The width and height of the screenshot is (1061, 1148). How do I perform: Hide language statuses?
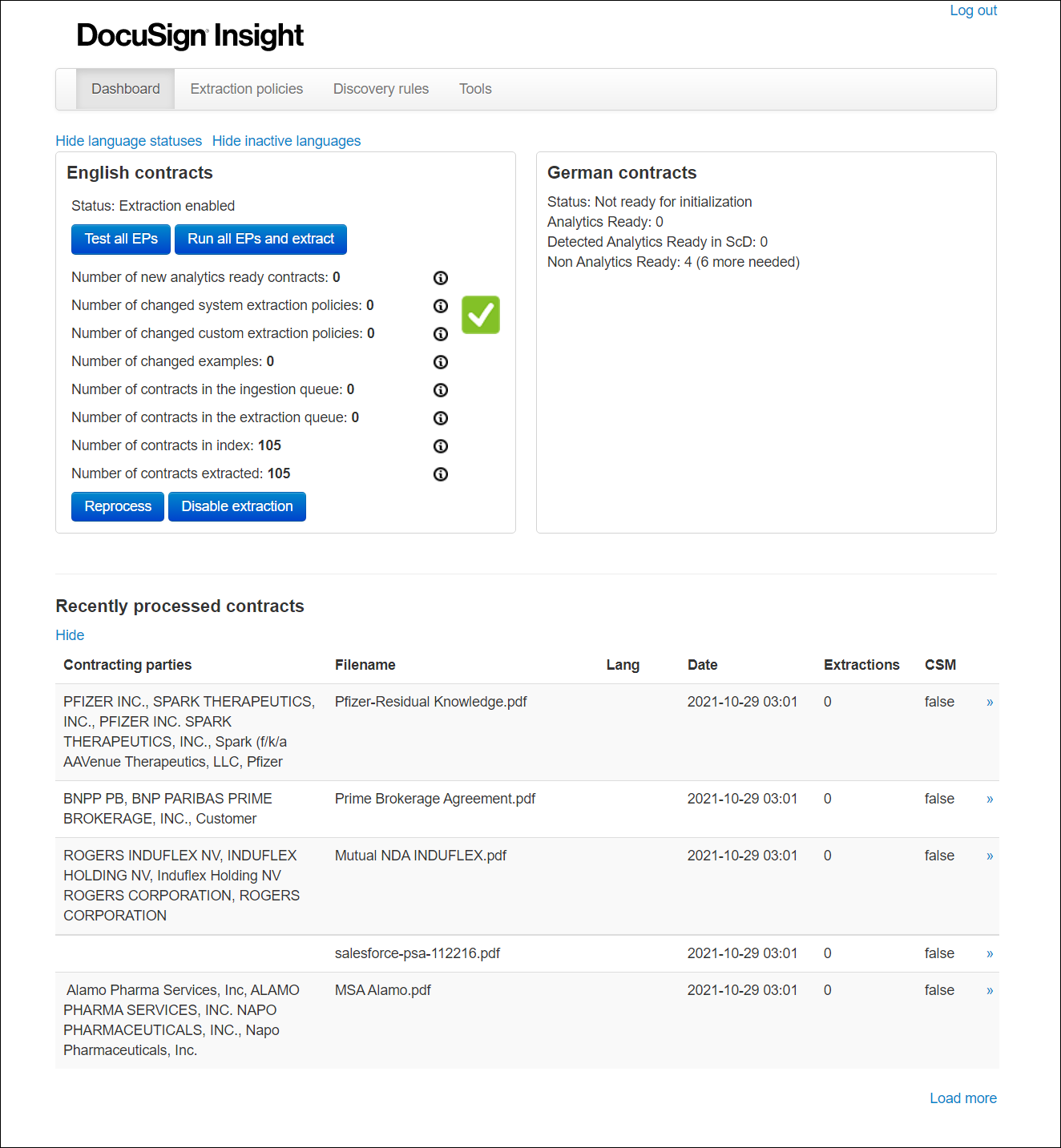(x=128, y=141)
